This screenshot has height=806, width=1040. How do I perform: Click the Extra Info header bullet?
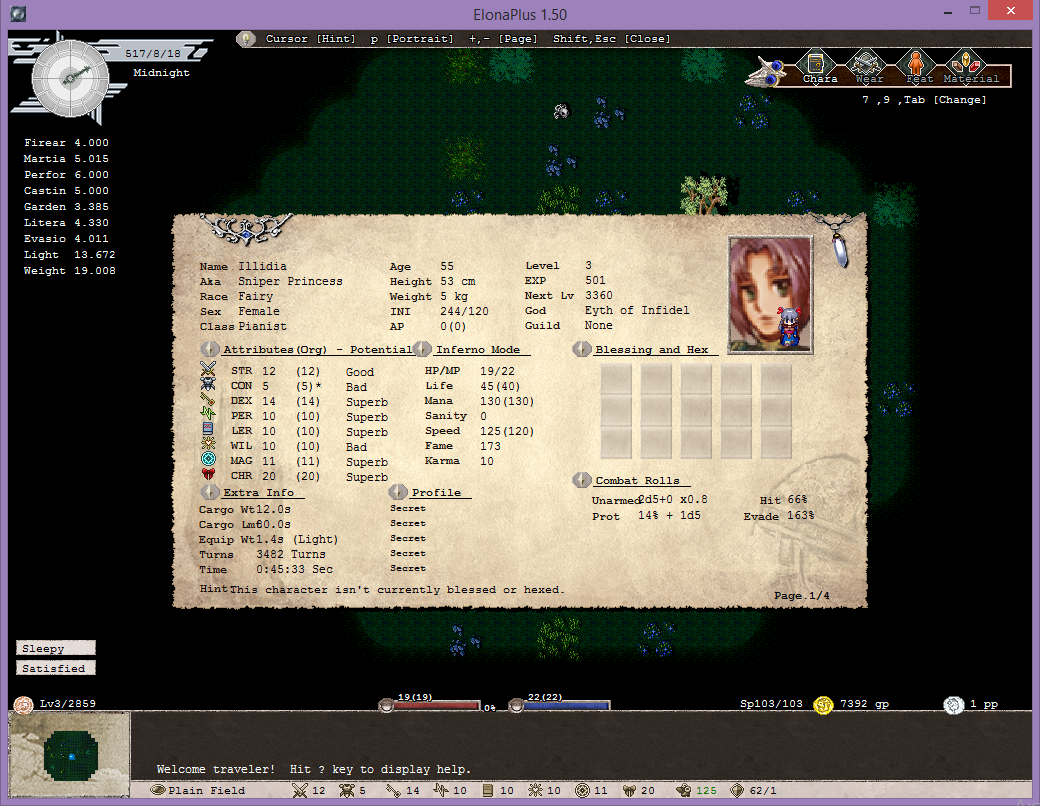(210, 492)
